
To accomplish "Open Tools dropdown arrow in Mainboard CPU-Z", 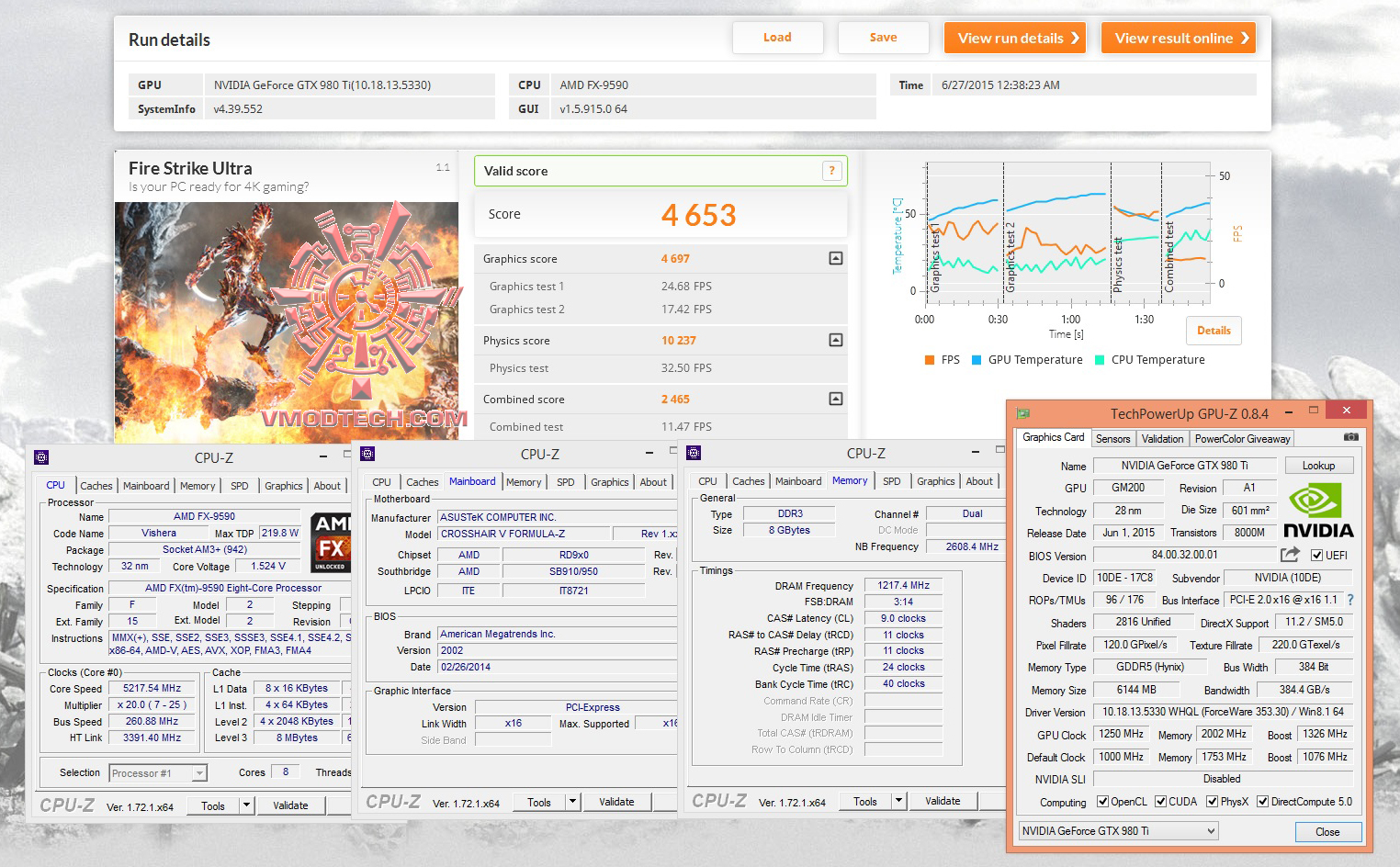I will [572, 802].
